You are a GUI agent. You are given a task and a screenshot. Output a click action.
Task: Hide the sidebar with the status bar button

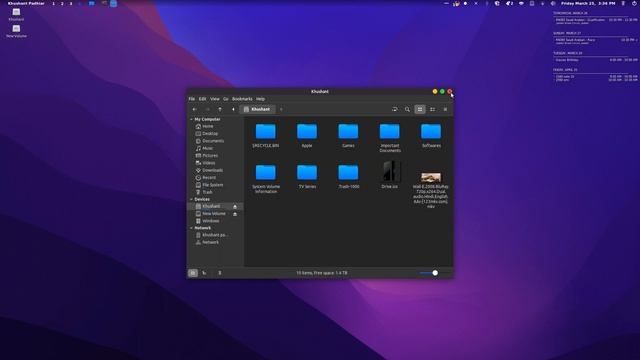pyautogui.click(x=220, y=273)
